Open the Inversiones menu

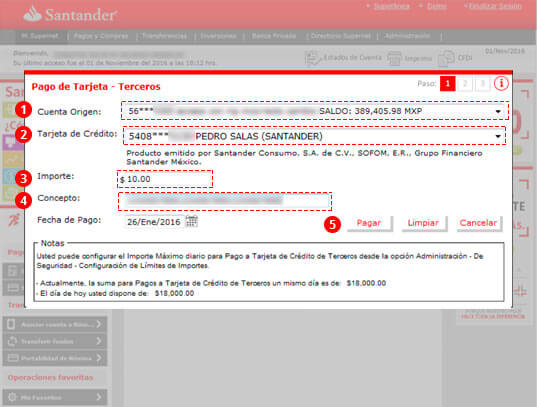coord(218,36)
